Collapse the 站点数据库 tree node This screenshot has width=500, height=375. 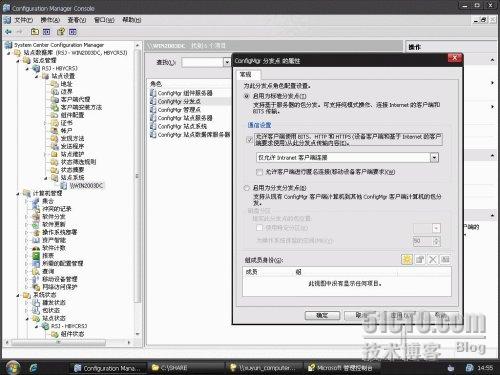(9, 53)
